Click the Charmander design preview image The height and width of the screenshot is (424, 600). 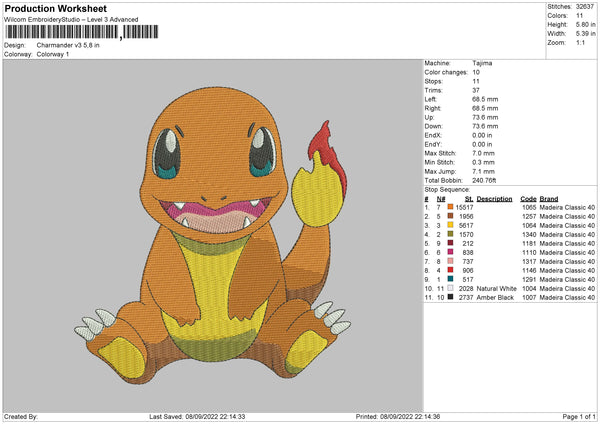coord(212,232)
